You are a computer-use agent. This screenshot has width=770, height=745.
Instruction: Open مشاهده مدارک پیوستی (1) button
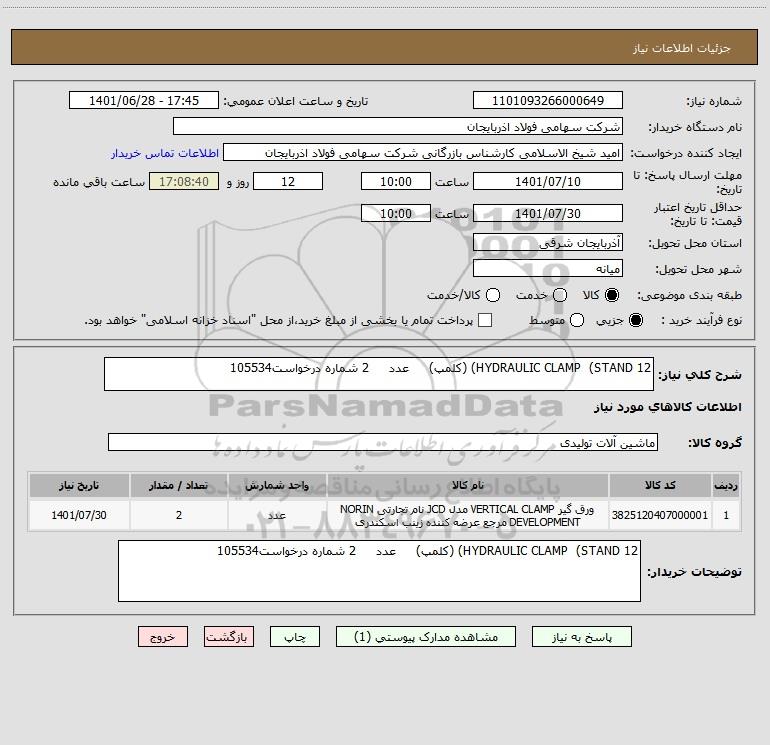tap(426, 637)
